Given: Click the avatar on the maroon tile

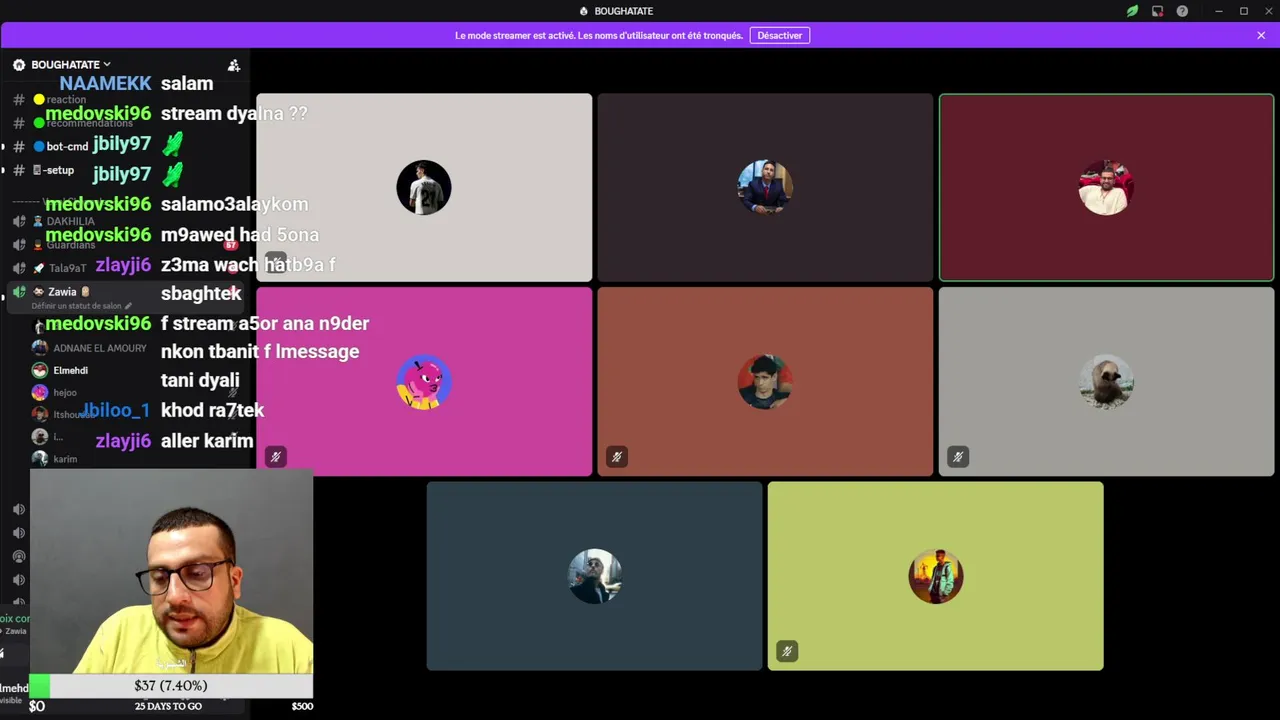Looking at the screenshot, I should click(1106, 187).
